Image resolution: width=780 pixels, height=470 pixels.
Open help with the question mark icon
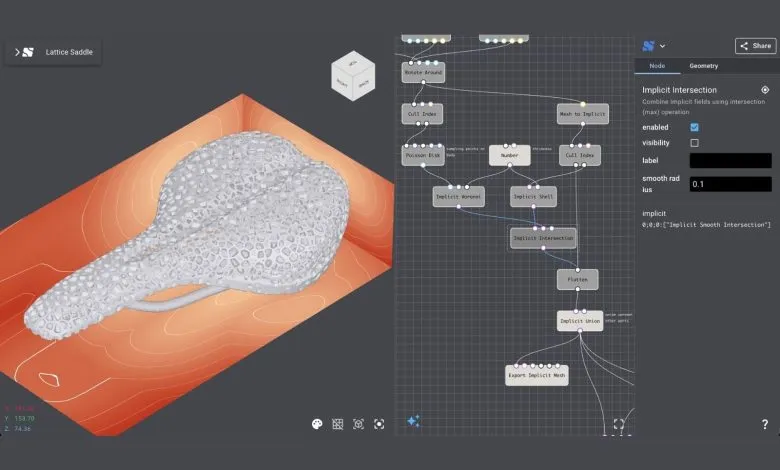(x=765, y=425)
